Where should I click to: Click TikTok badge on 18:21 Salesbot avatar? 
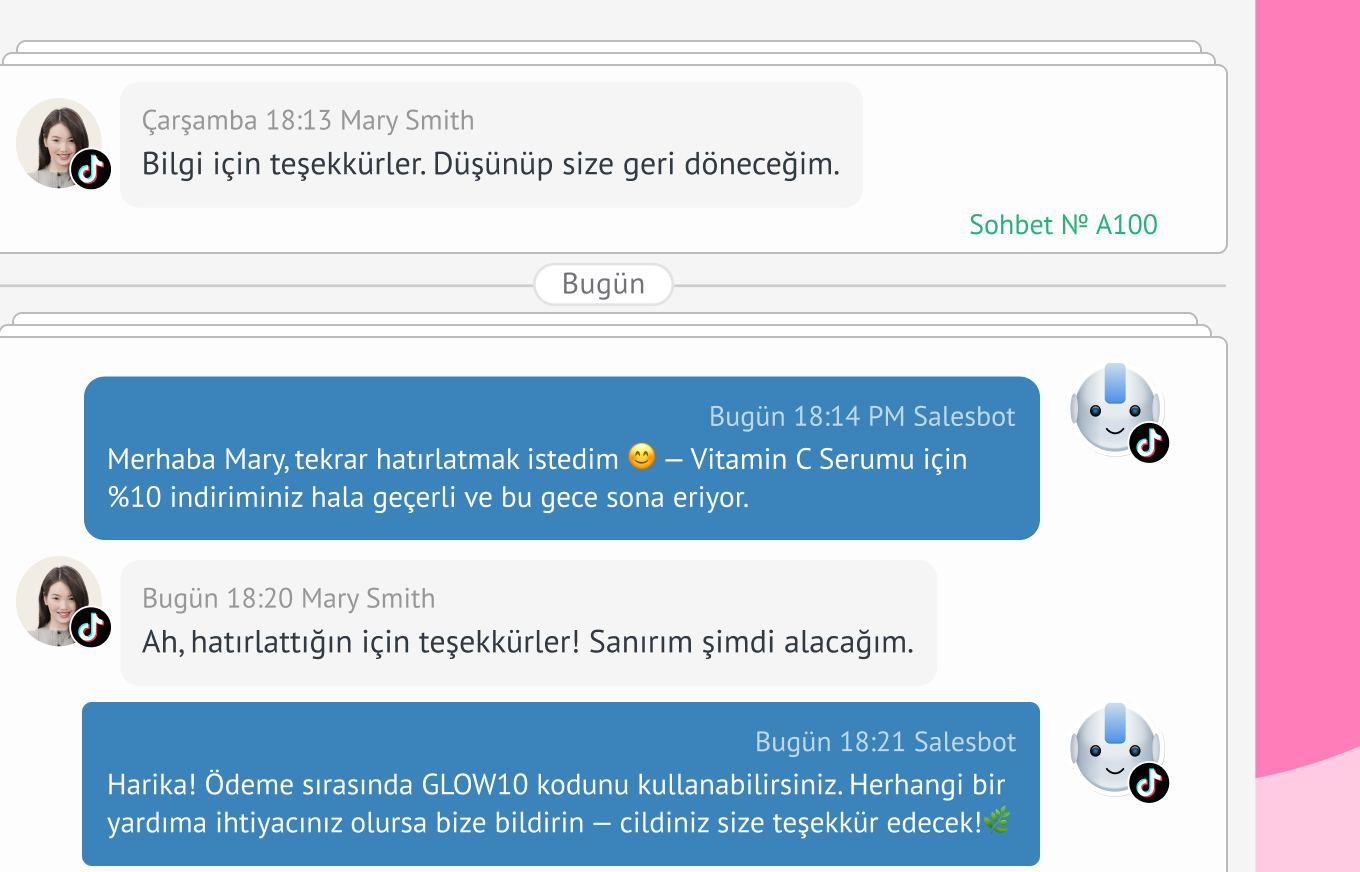1149,782
